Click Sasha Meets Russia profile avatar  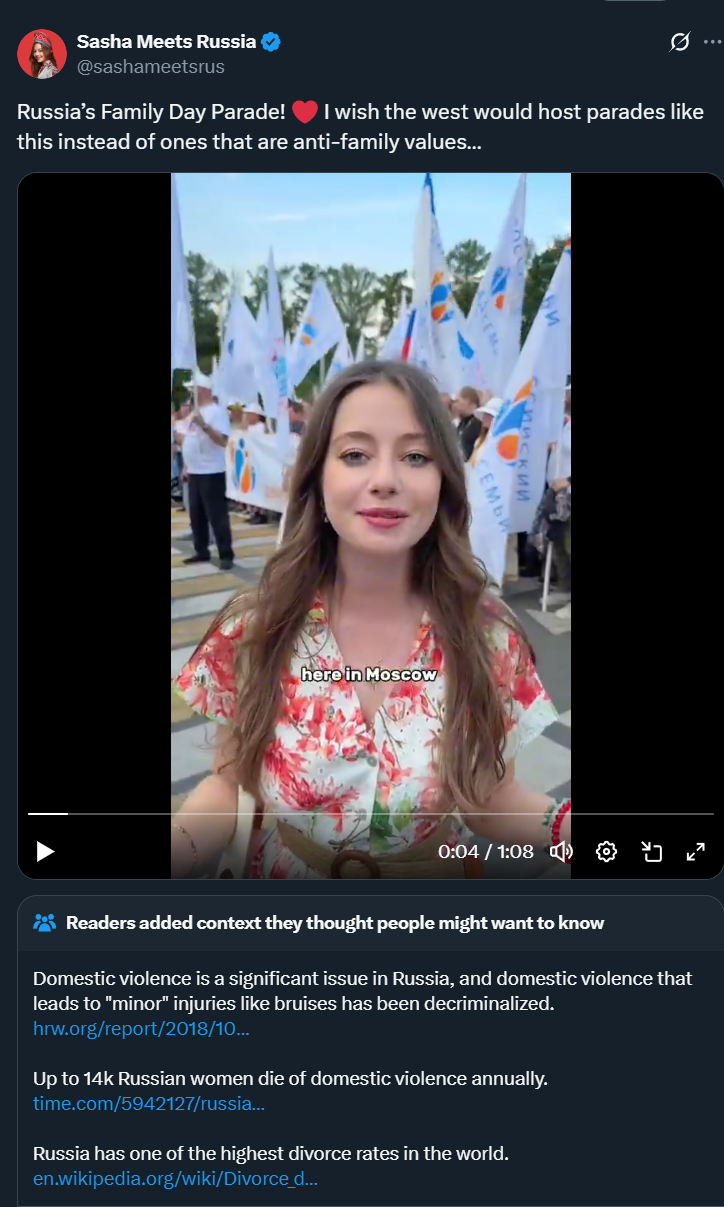[42, 54]
